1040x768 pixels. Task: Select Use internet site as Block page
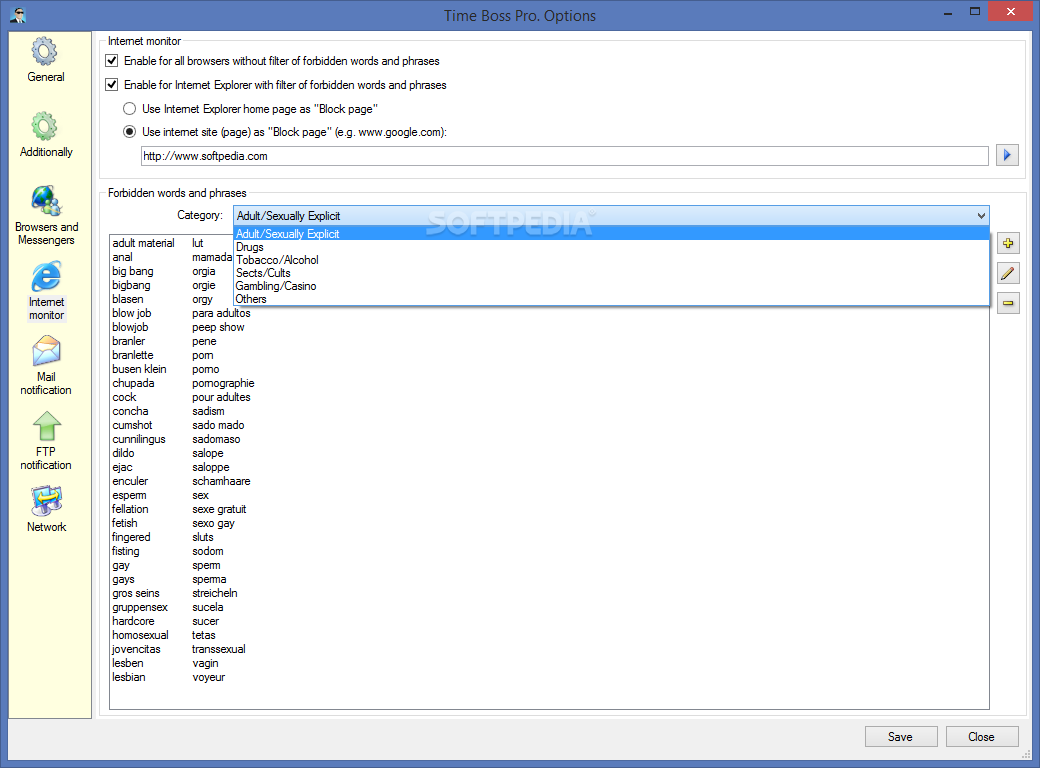(129, 132)
